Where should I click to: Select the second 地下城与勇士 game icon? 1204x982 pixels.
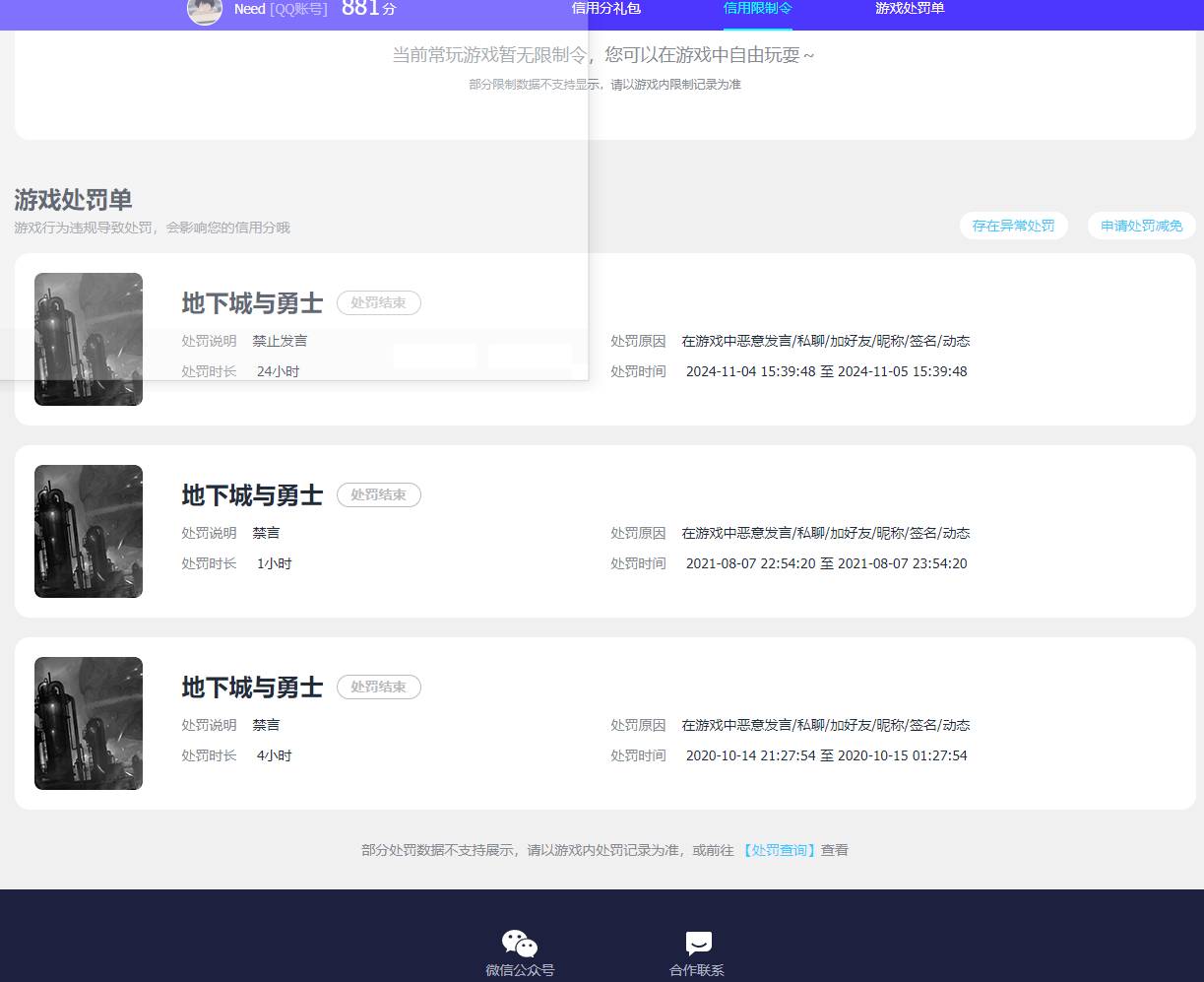(x=88, y=531)
